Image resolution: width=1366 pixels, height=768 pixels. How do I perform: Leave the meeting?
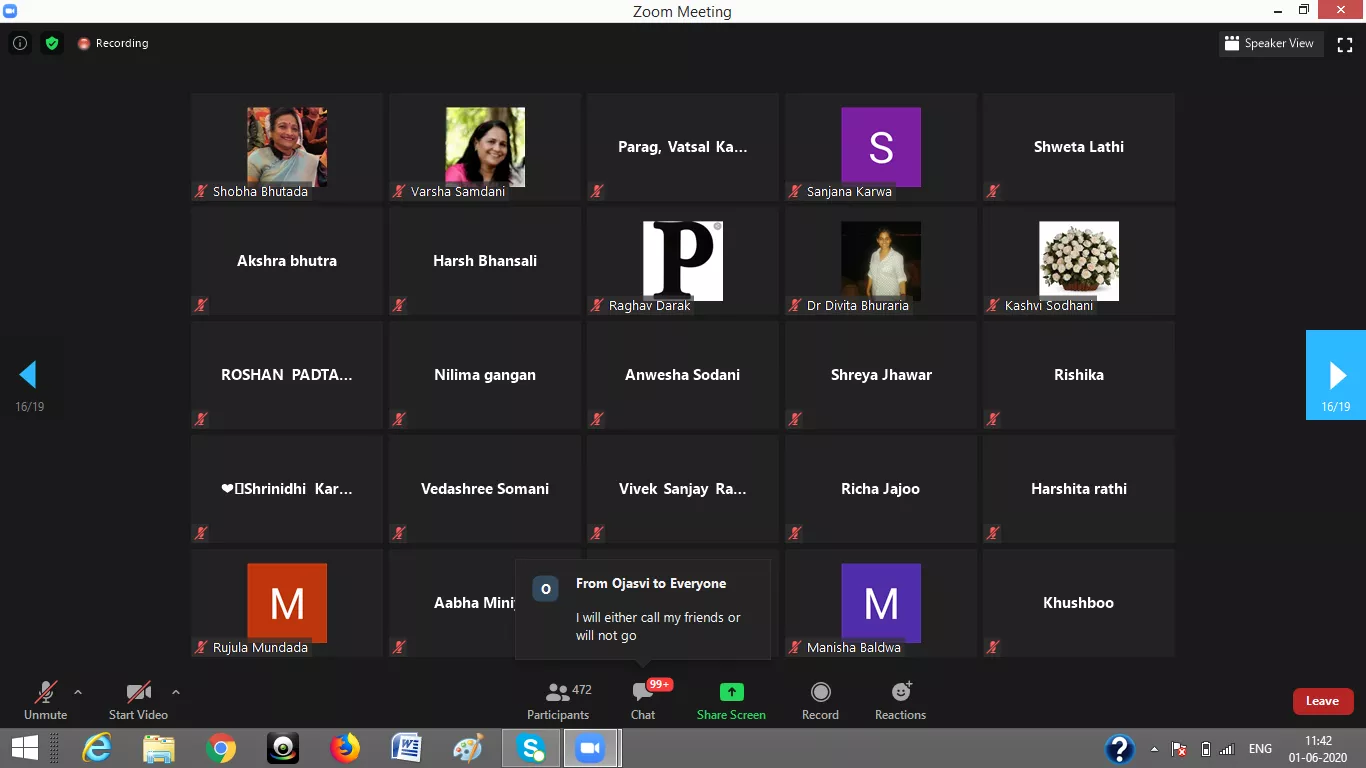coord(1322,701)
